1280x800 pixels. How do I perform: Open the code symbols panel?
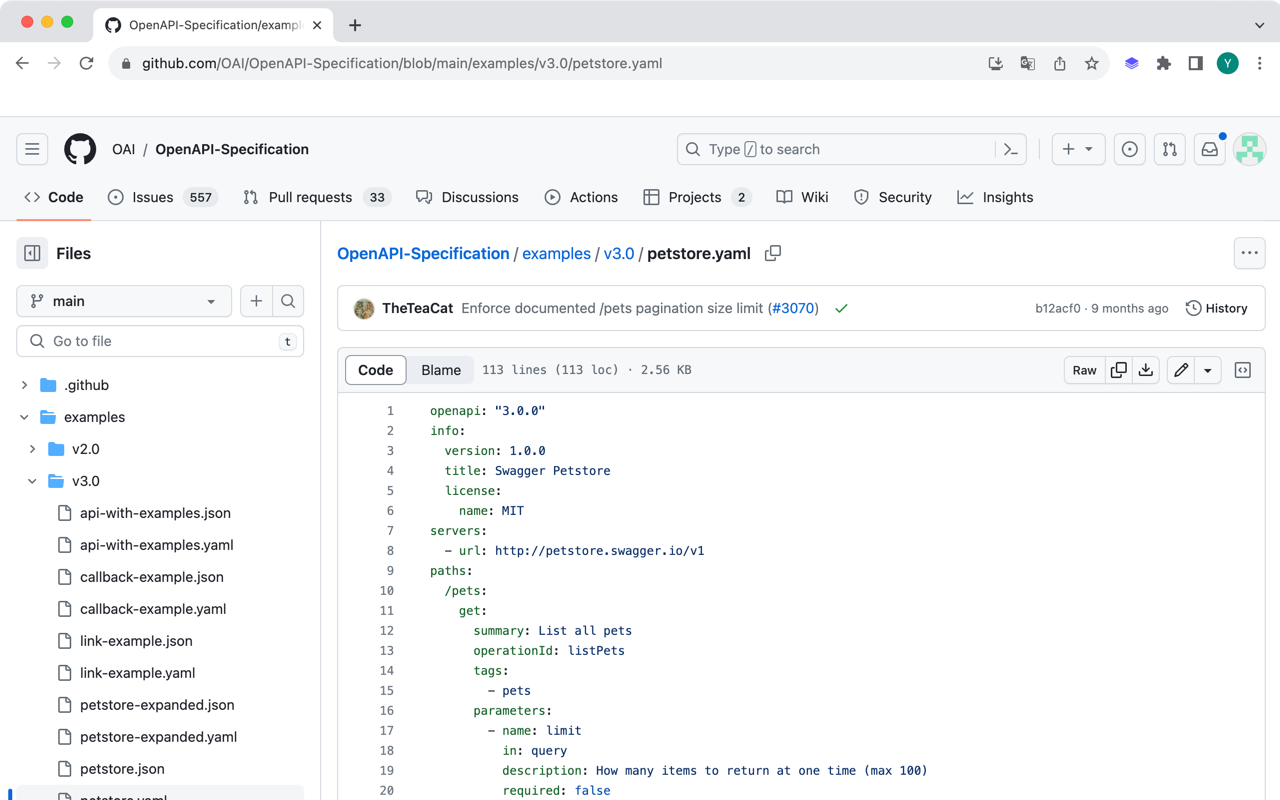coord(1242,369)
